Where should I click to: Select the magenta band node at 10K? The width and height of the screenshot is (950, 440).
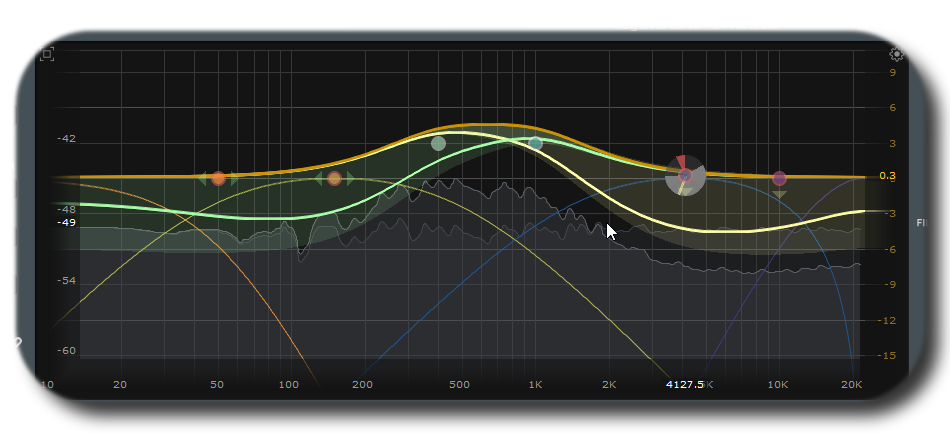point(779,178)
